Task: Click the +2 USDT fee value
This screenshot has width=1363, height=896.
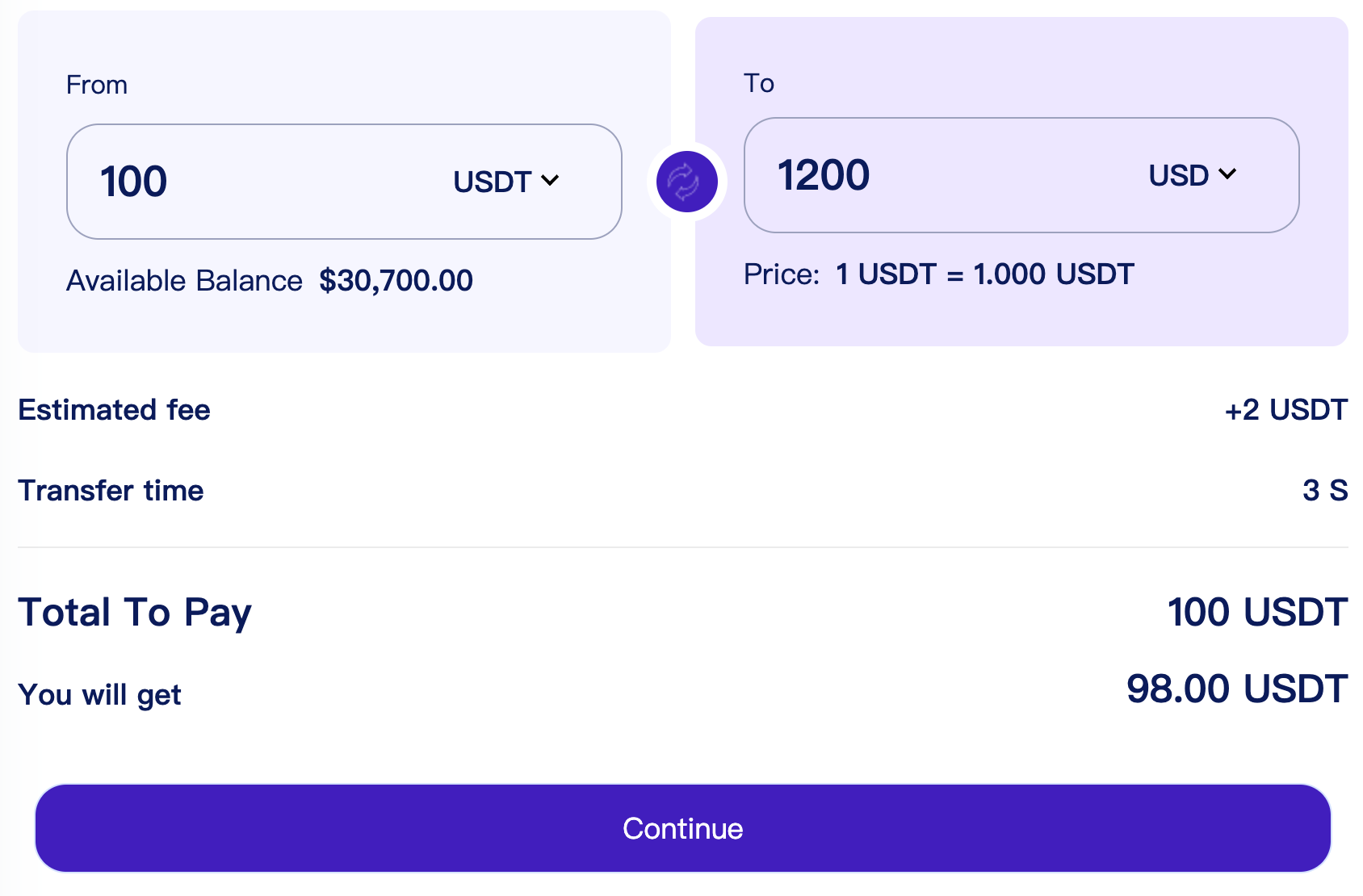Action: 1285,410
